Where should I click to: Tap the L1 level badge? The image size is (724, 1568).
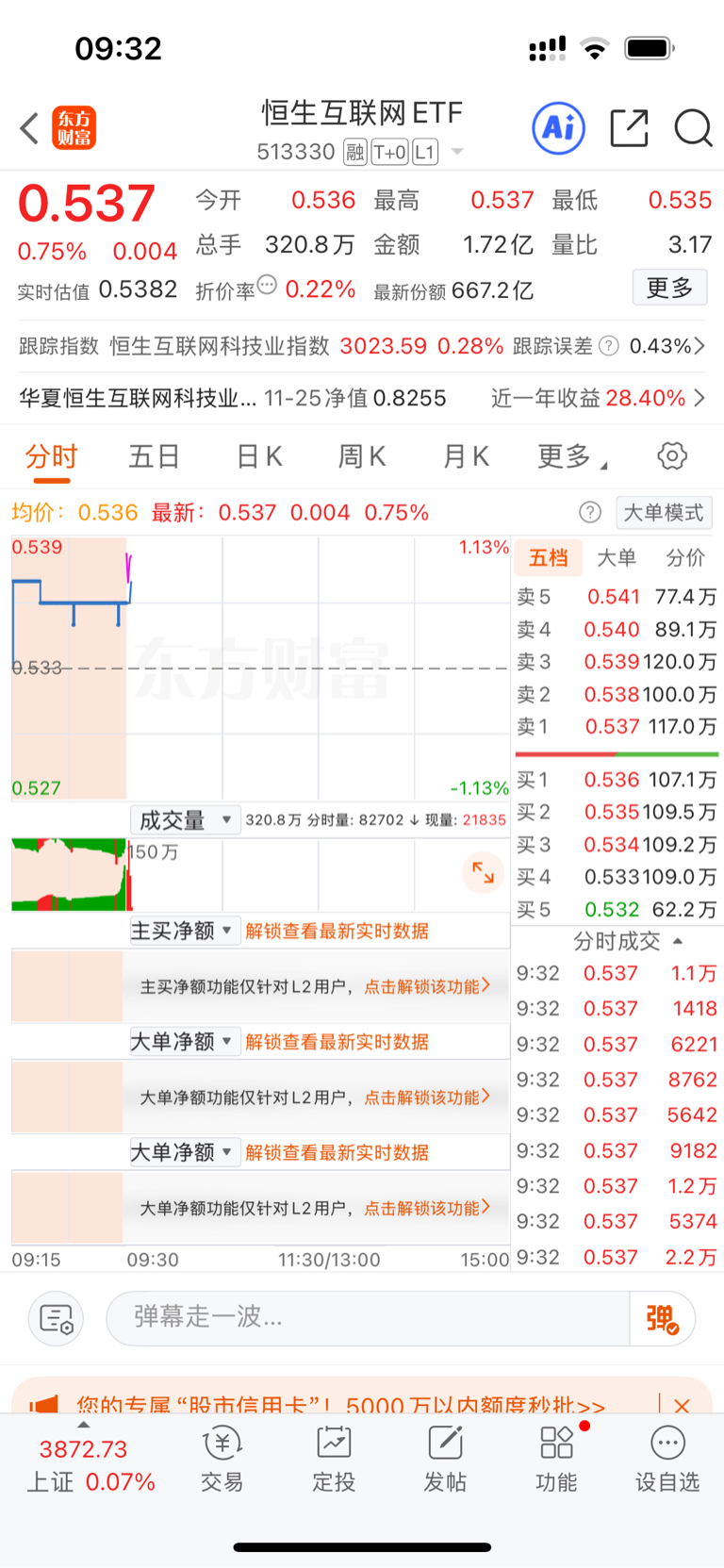tap(425, 152)
